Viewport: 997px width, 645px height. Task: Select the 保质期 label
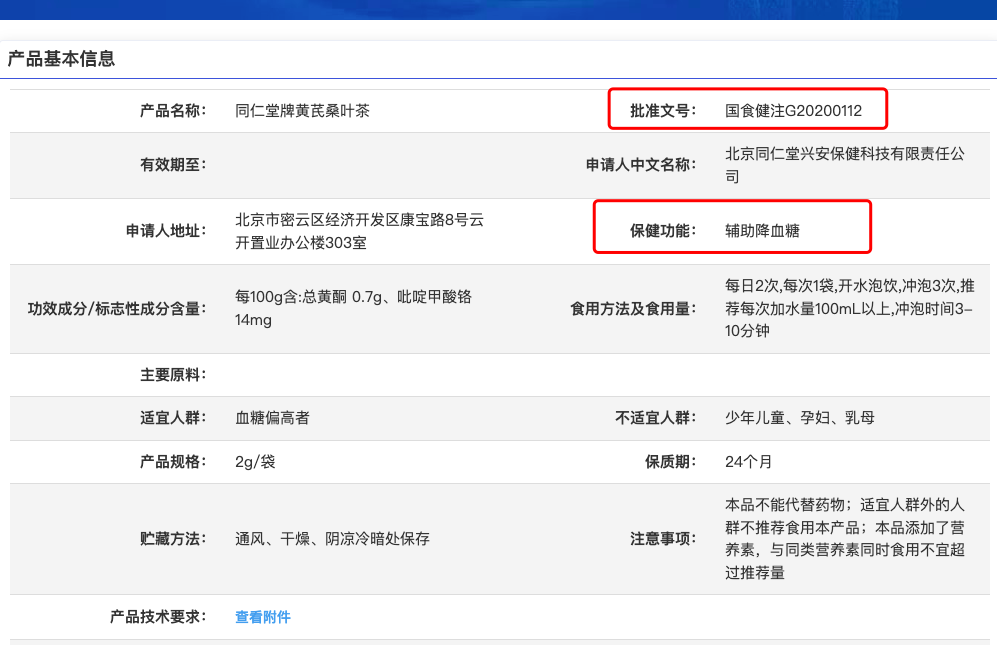point(671,462)
